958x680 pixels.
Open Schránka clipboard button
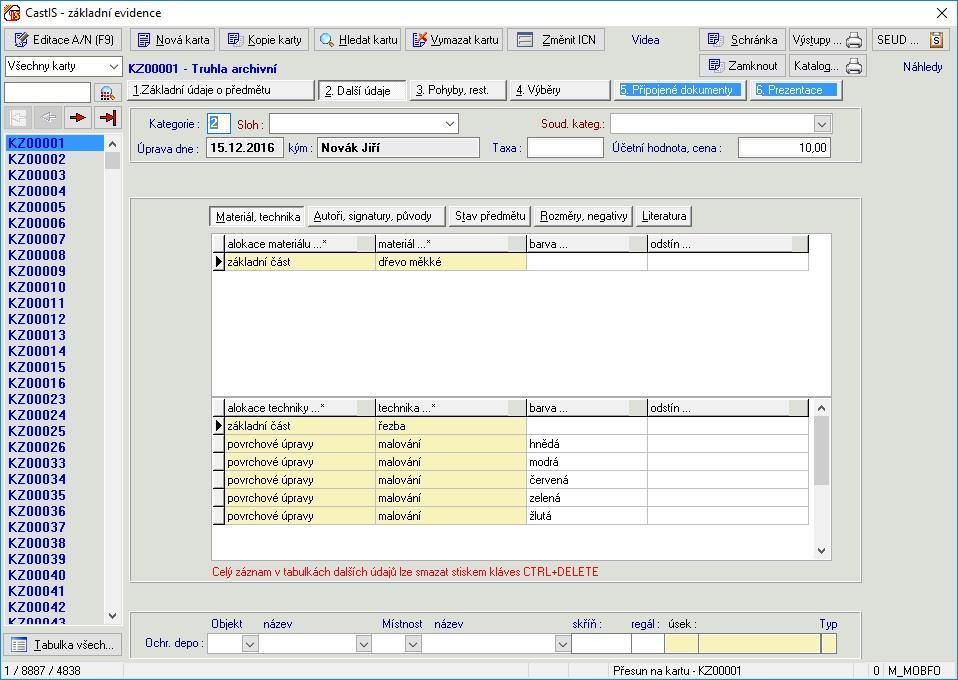742,40
